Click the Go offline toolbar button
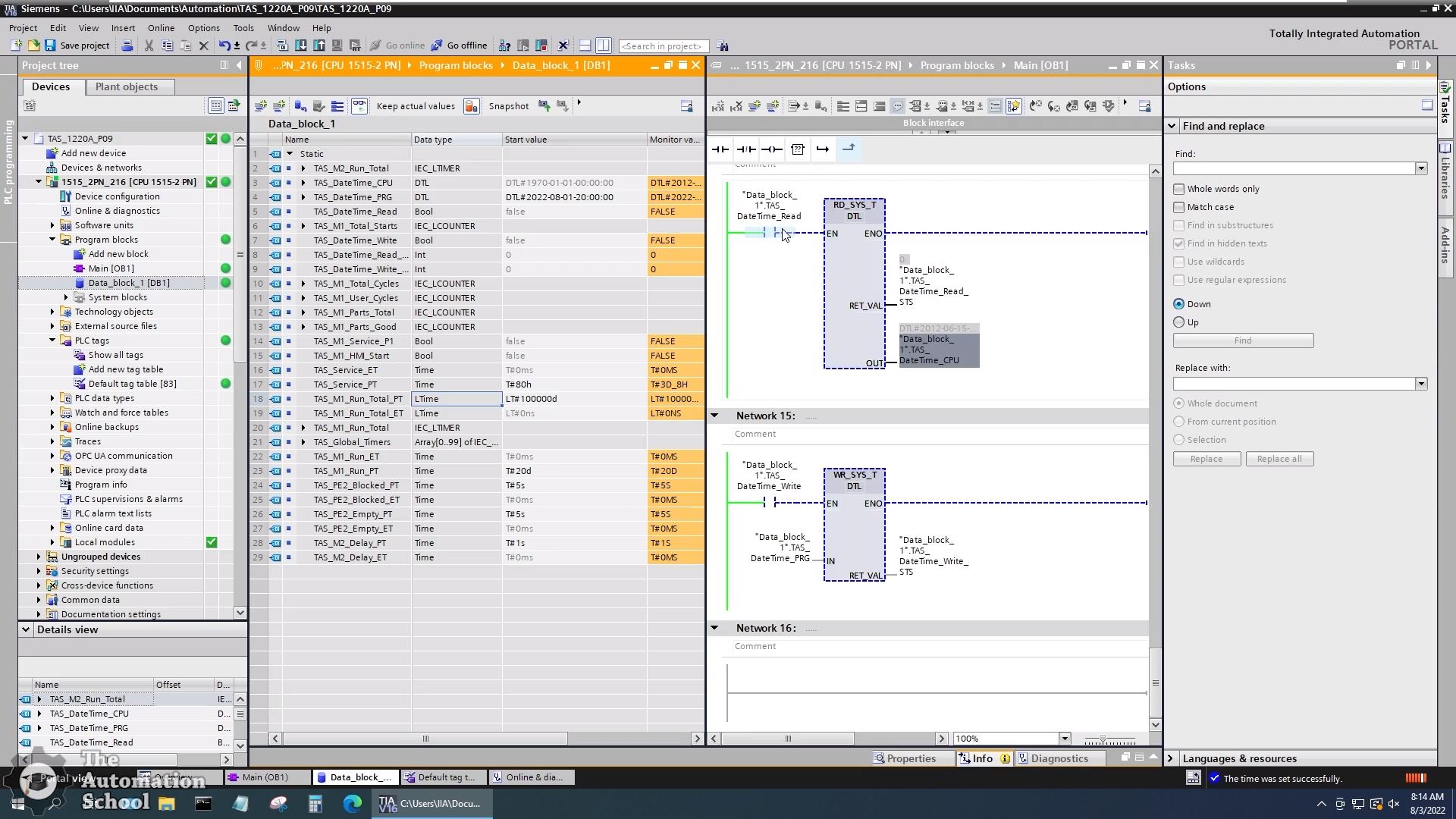 pyautogui.click(x=459, y=45)
